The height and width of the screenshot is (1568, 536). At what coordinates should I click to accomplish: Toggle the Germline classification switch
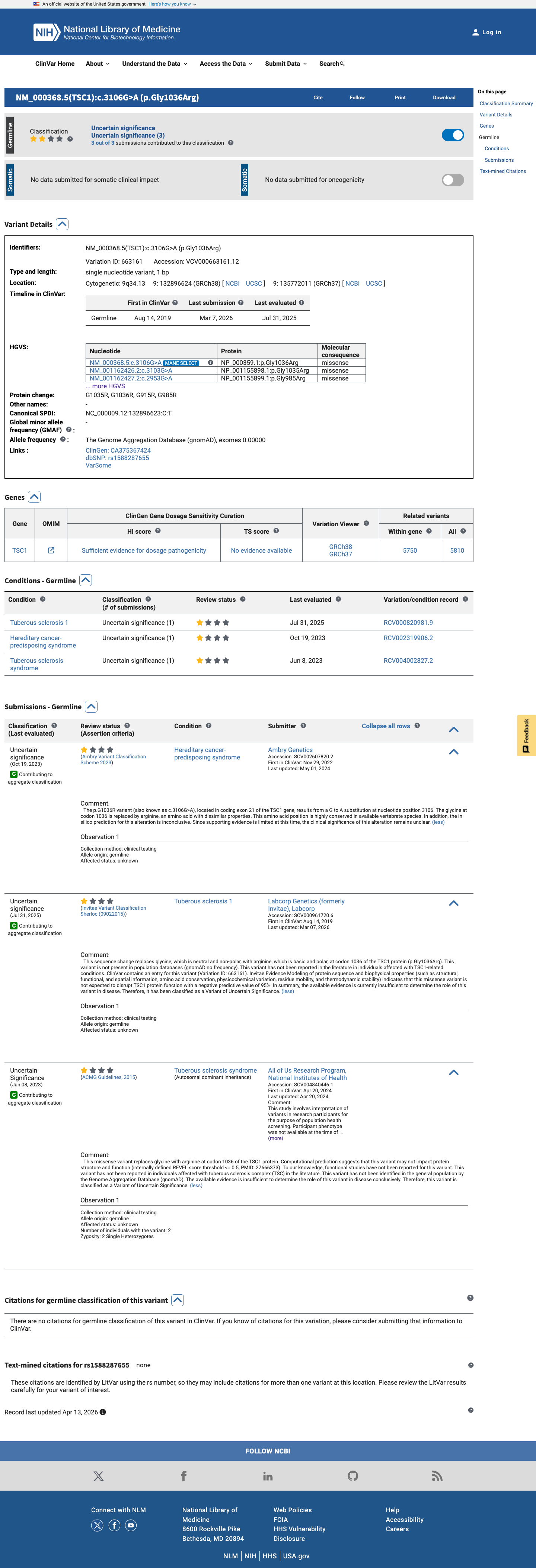tap(453, 135)
